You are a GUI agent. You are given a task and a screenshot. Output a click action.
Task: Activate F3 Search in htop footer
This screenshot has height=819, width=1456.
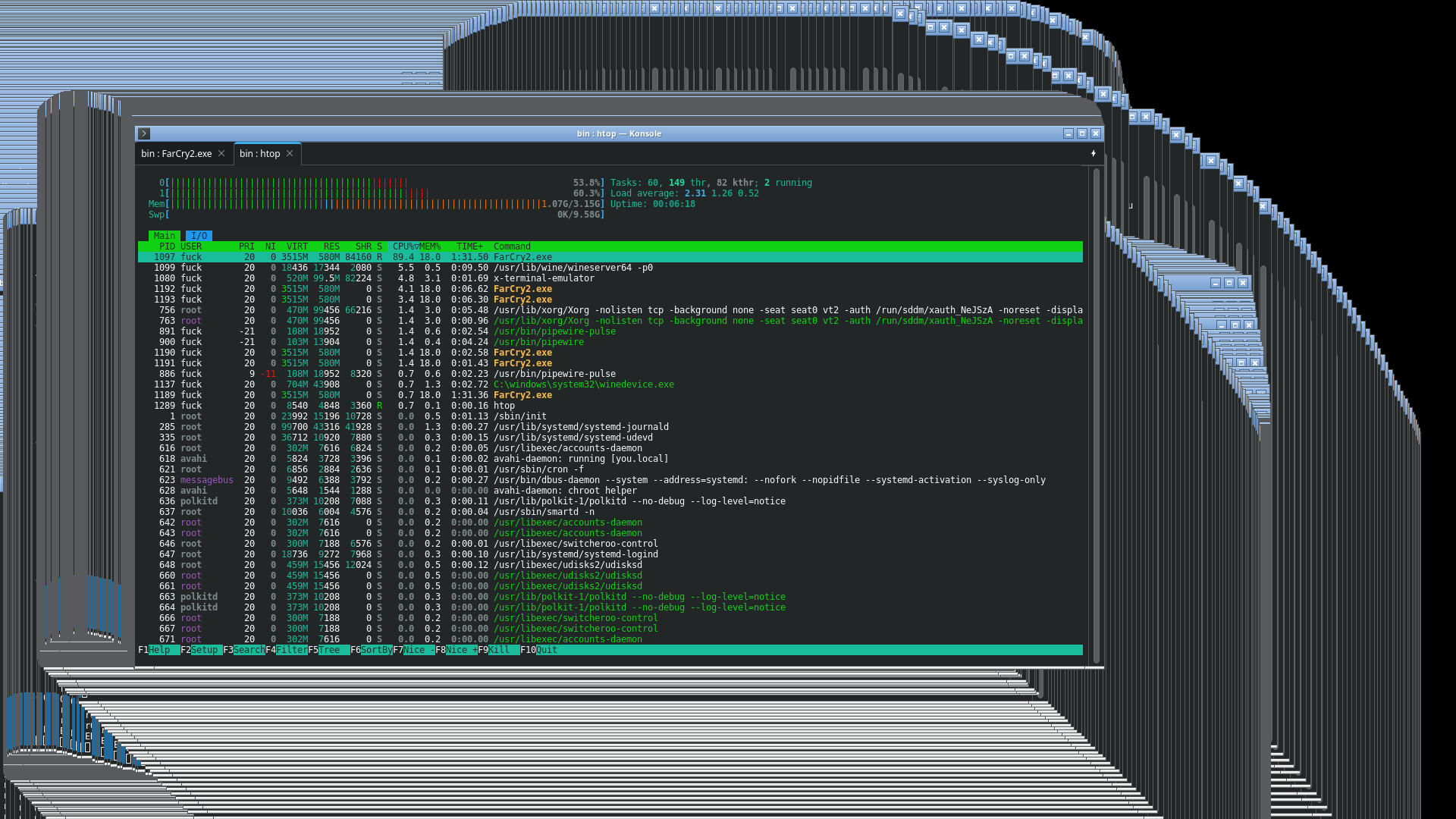(x=244, y=650)
